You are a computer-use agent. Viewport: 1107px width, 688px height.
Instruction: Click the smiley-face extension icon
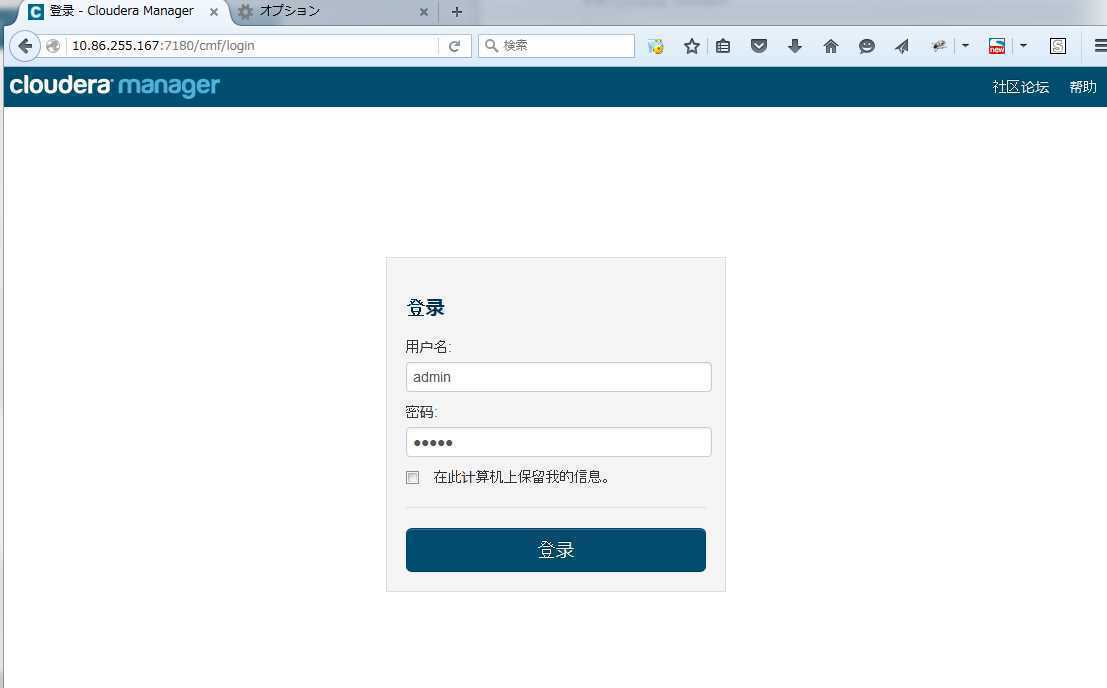(x=867, y=45)
